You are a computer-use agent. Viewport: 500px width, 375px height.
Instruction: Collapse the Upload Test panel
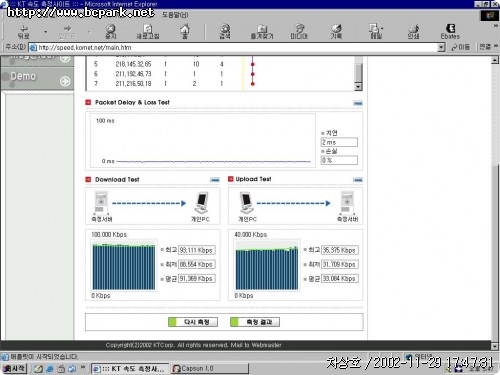click(x=358, y=180)
